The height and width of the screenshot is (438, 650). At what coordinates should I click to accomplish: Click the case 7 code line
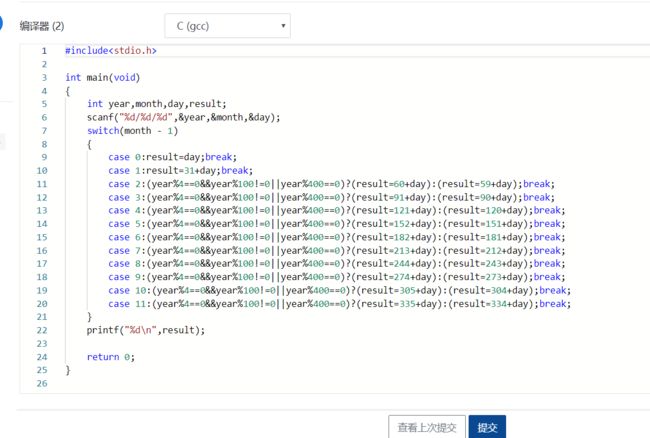tap(337, 251)
